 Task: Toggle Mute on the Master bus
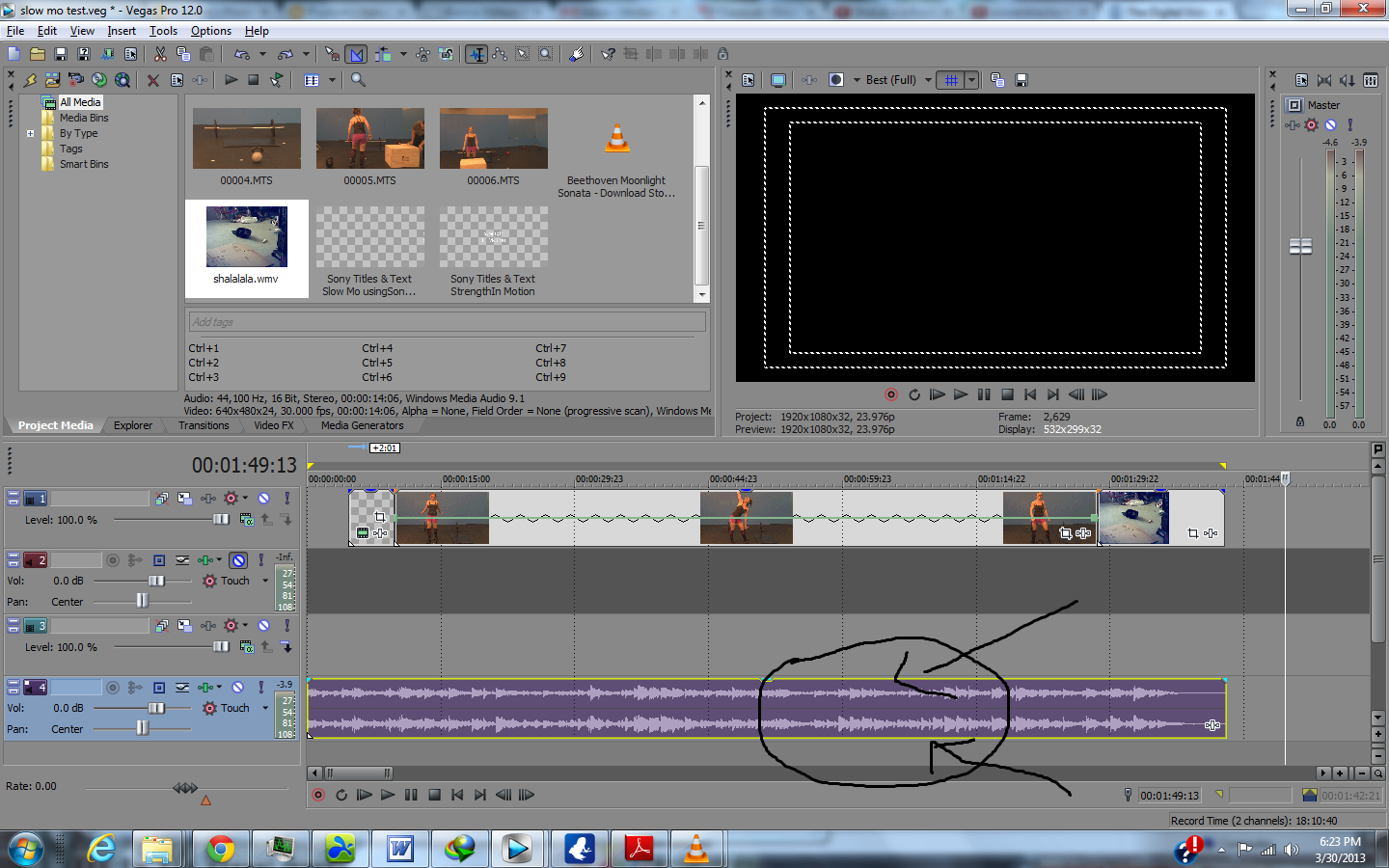click(1330, 124)
